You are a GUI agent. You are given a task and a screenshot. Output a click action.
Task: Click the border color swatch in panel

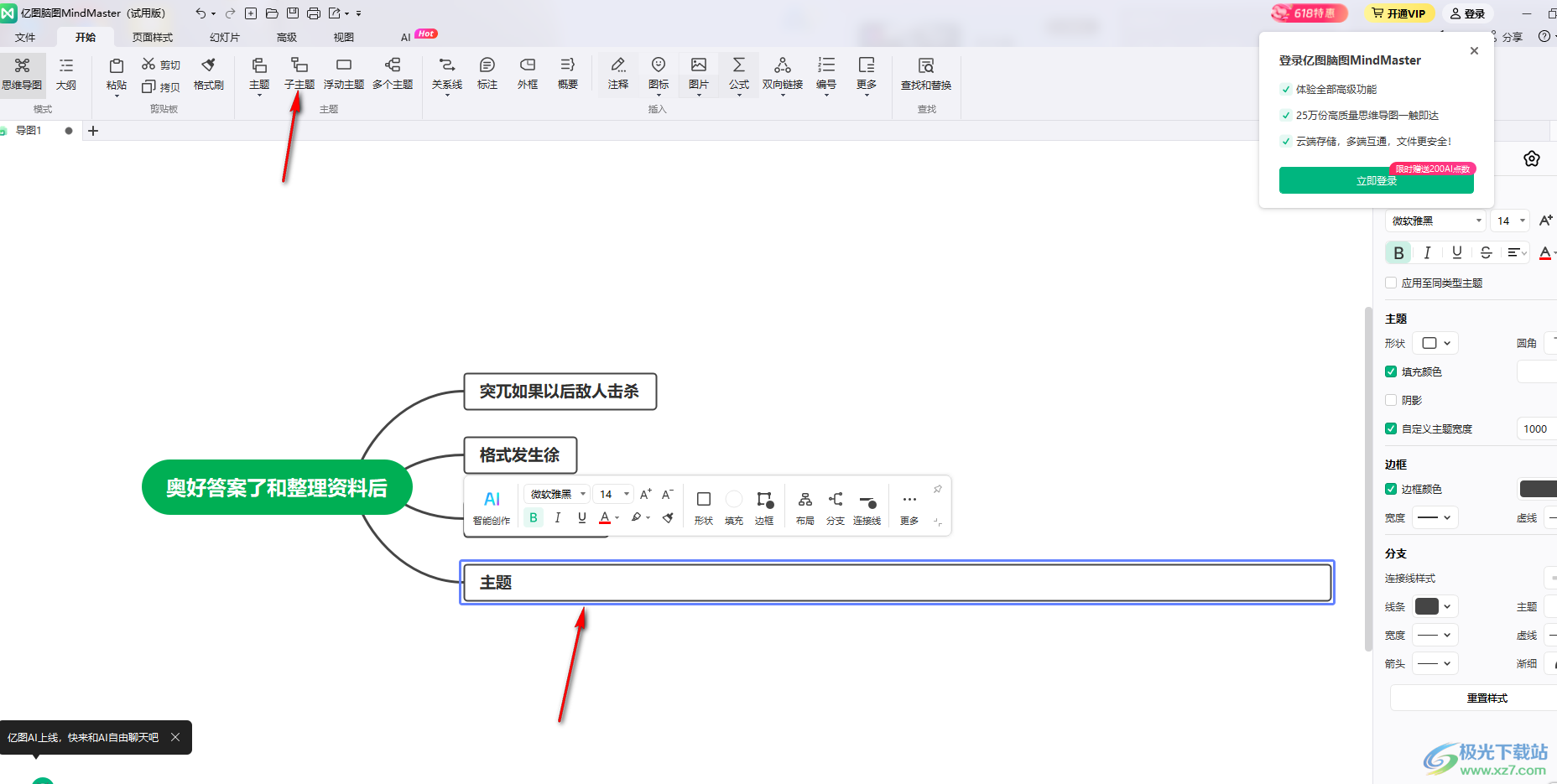[x=1539, y=489]
